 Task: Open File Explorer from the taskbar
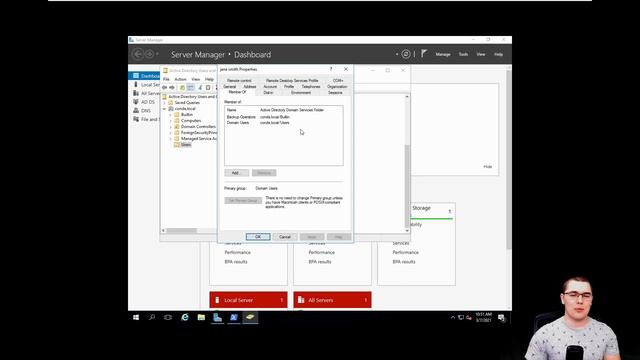point(201,317)
